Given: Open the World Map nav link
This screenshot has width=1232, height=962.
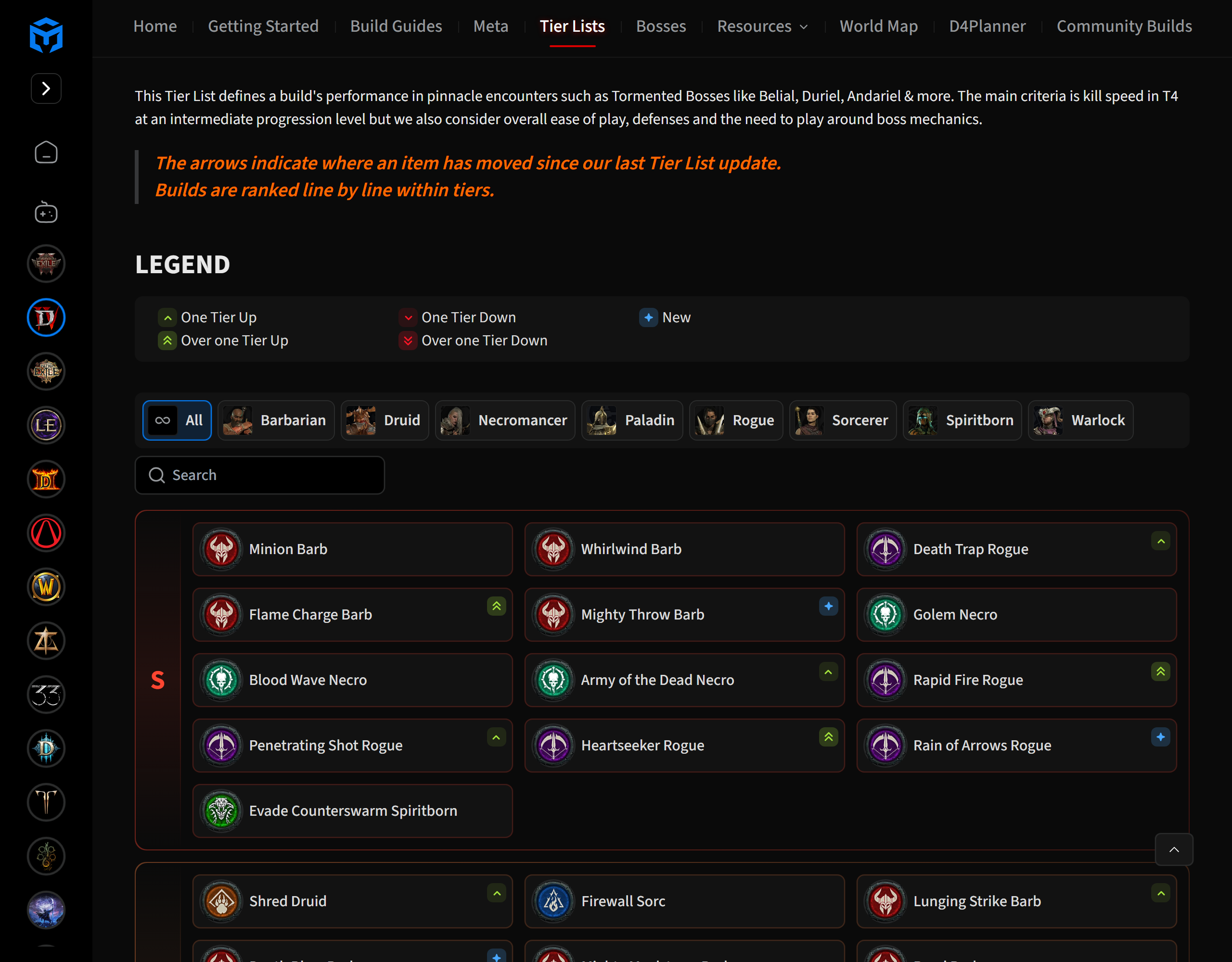Looking at the screenshot, I should pyautogui.click(x=879, y=26).
